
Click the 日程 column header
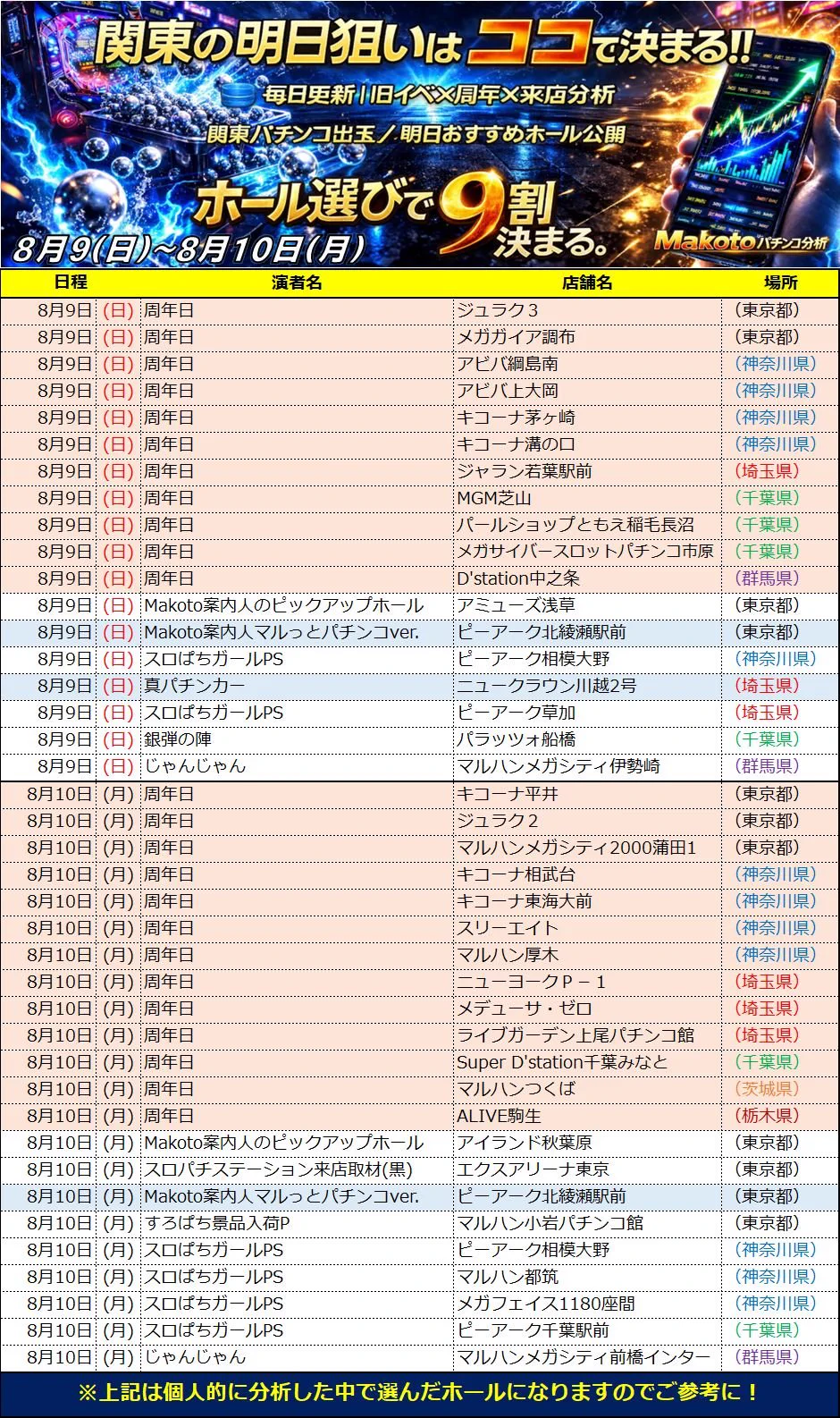tap(71, 283)
